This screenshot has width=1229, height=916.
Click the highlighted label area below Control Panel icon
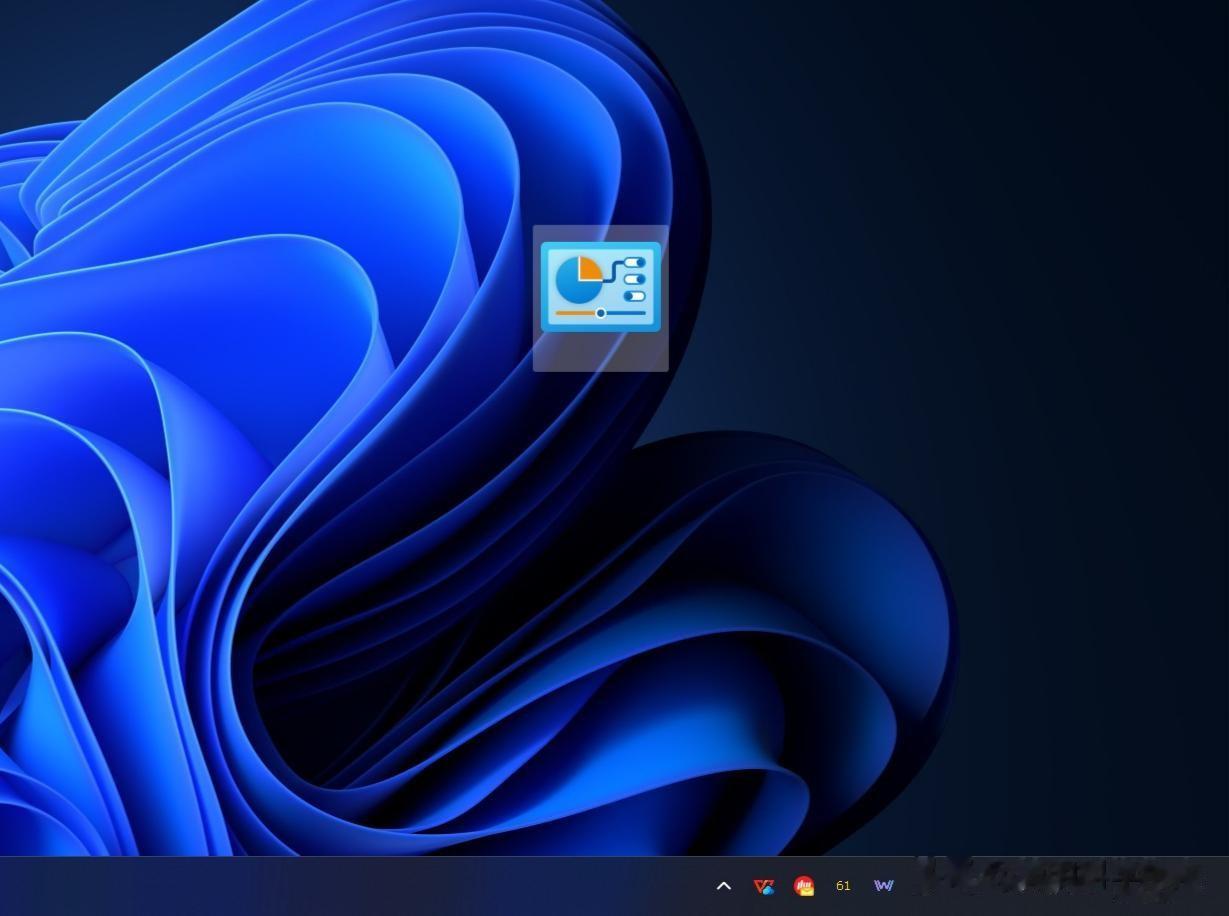[x=600, y=352]
